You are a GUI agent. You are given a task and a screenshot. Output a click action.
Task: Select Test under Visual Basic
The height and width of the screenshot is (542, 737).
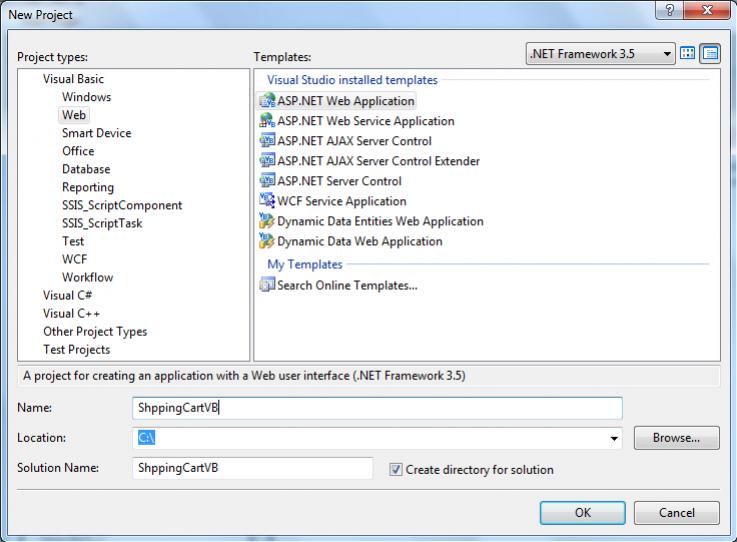pos(73,241)
